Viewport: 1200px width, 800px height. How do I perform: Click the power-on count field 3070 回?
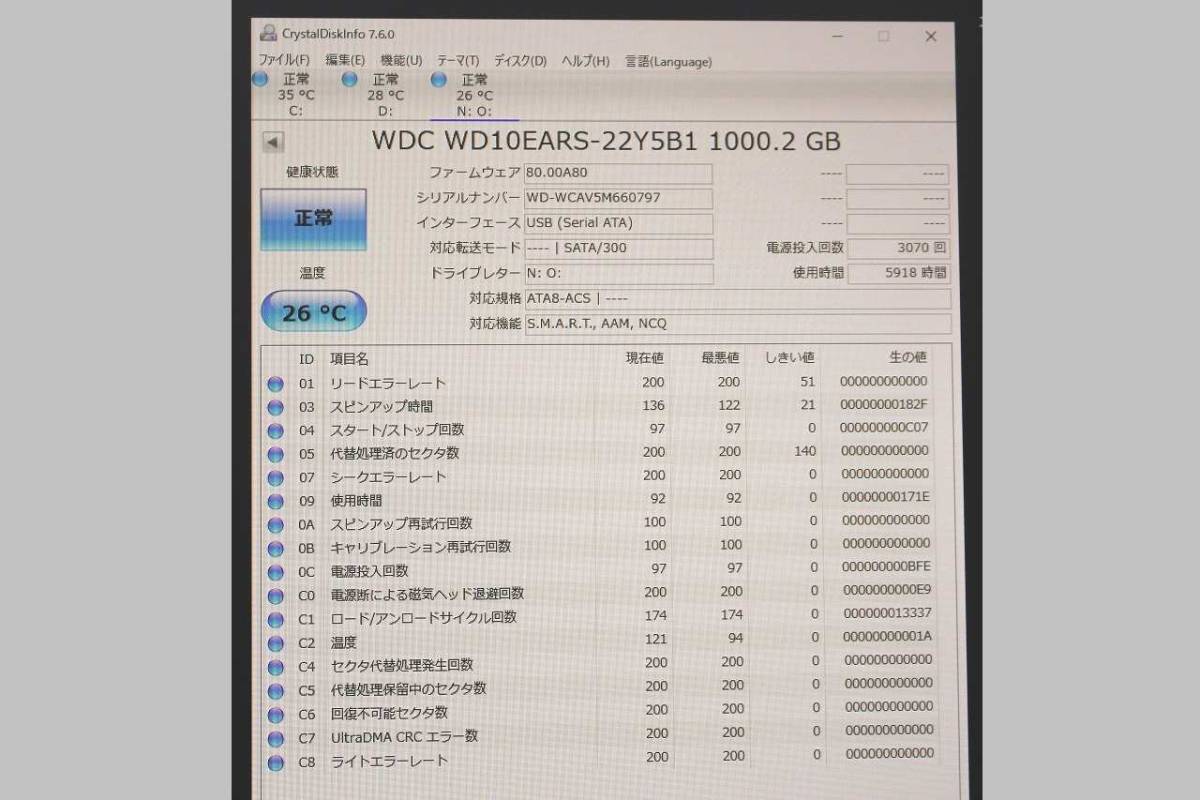[x=898, y=248]
